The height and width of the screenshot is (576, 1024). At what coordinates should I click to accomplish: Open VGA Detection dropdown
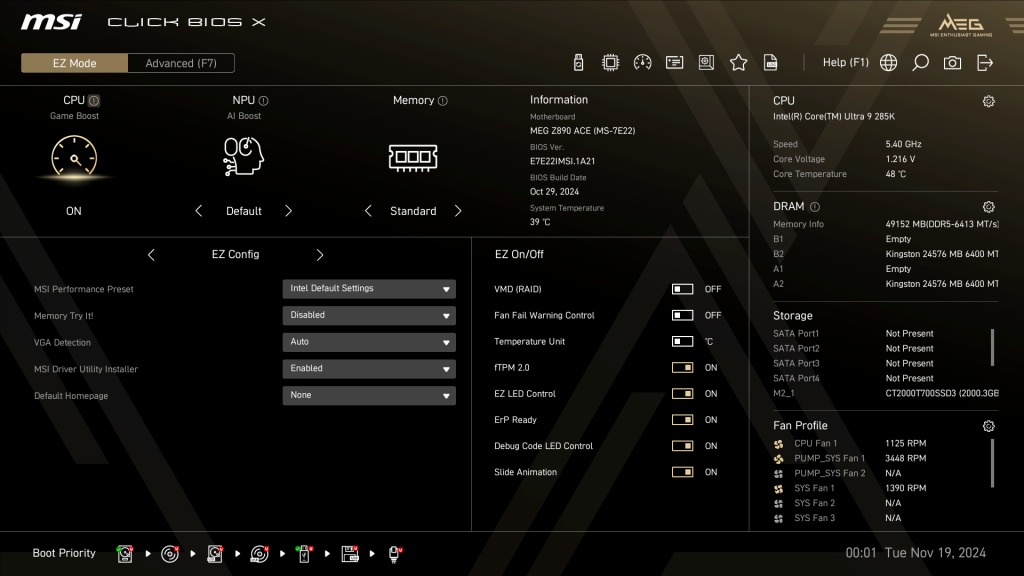tap(369, 342)
